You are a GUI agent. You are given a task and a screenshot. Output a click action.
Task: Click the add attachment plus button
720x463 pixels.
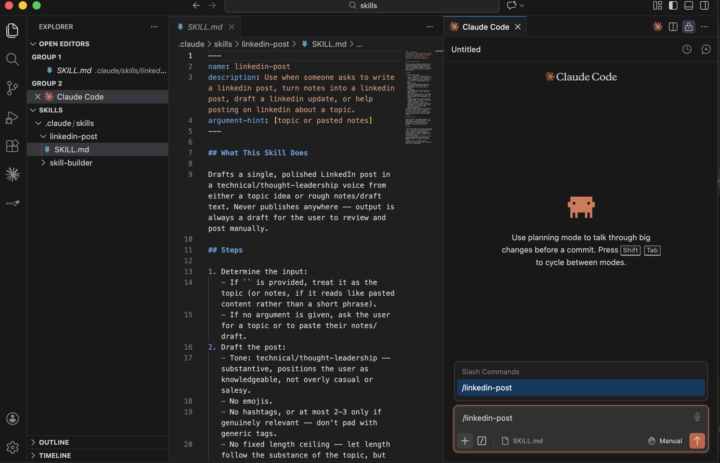(465, 441)
